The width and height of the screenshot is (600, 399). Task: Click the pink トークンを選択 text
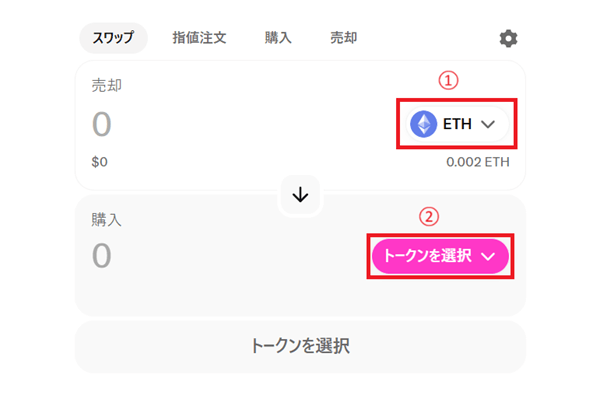427,256
